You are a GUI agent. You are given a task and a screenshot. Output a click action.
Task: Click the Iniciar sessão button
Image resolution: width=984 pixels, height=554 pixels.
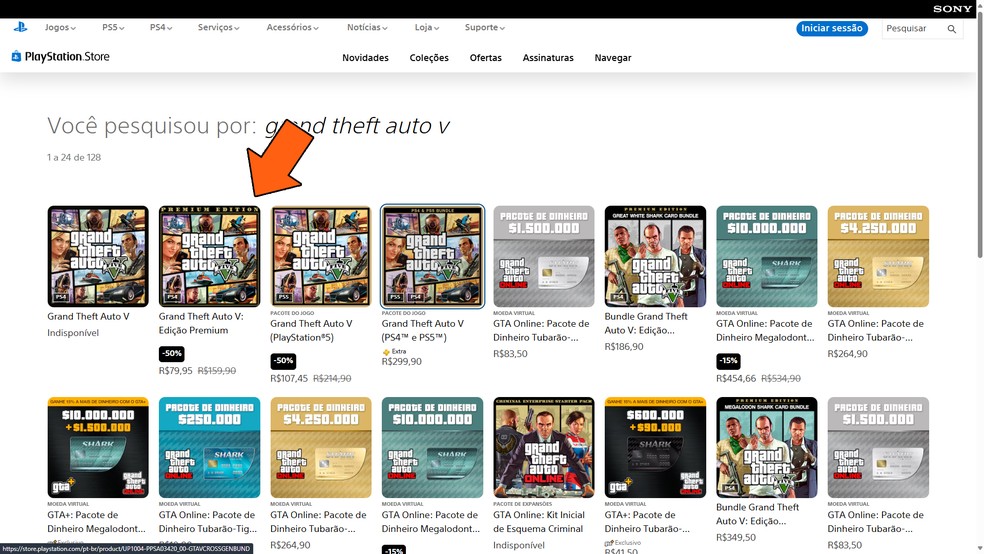coord(832,28)
